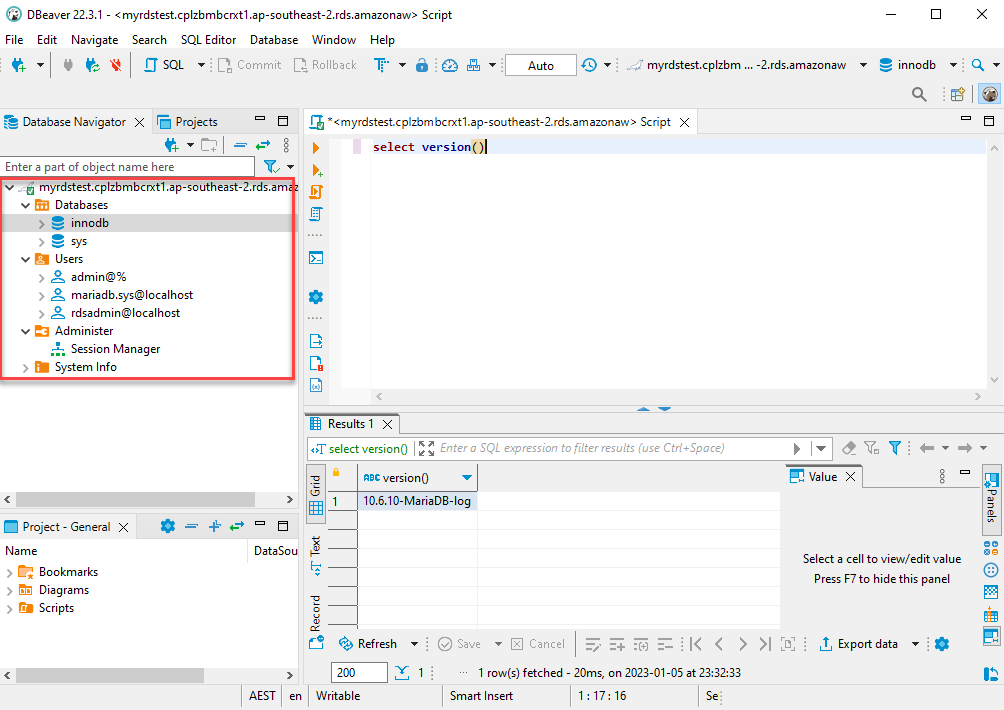Execute SQL statement with the orange arrow
The width and height of the screenshot is (1004, 710).
point(316,148)
